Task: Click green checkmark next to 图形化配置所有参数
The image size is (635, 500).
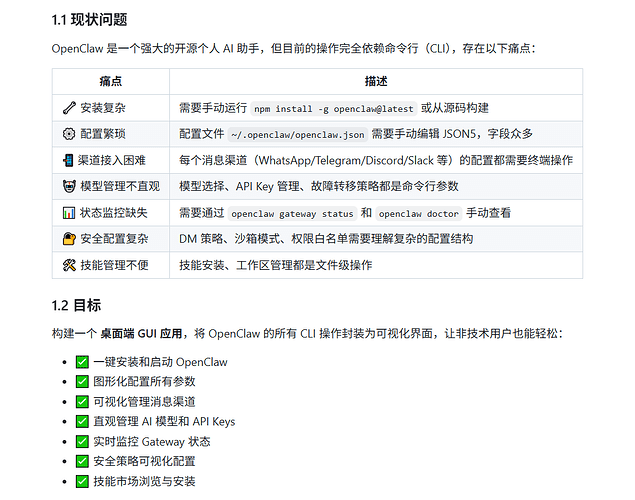Action: [x=82, y=381]
